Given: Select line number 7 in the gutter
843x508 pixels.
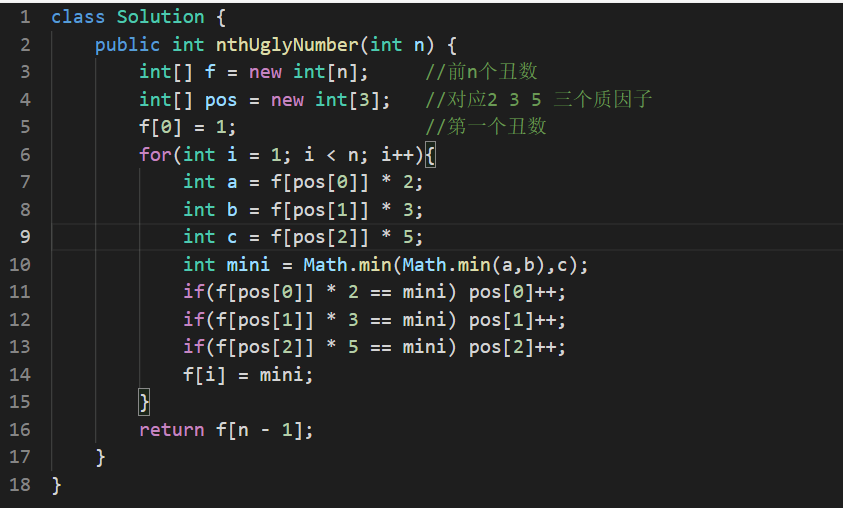Looking at the screenshot, I should point(25,182).
